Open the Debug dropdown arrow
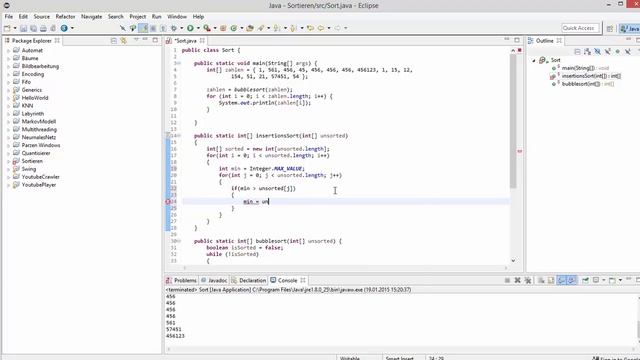The width and height of the screenshot is (640, 360). [x=181, y=28]
